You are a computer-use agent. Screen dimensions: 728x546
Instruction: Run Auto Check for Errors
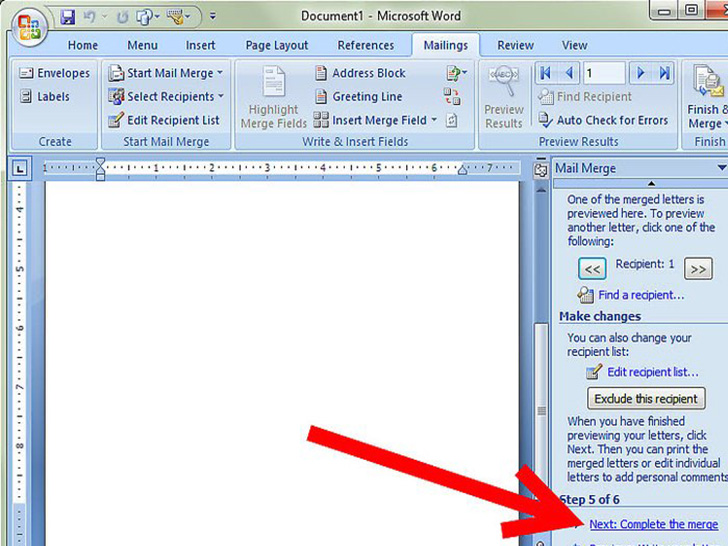(x=603, y=120)
